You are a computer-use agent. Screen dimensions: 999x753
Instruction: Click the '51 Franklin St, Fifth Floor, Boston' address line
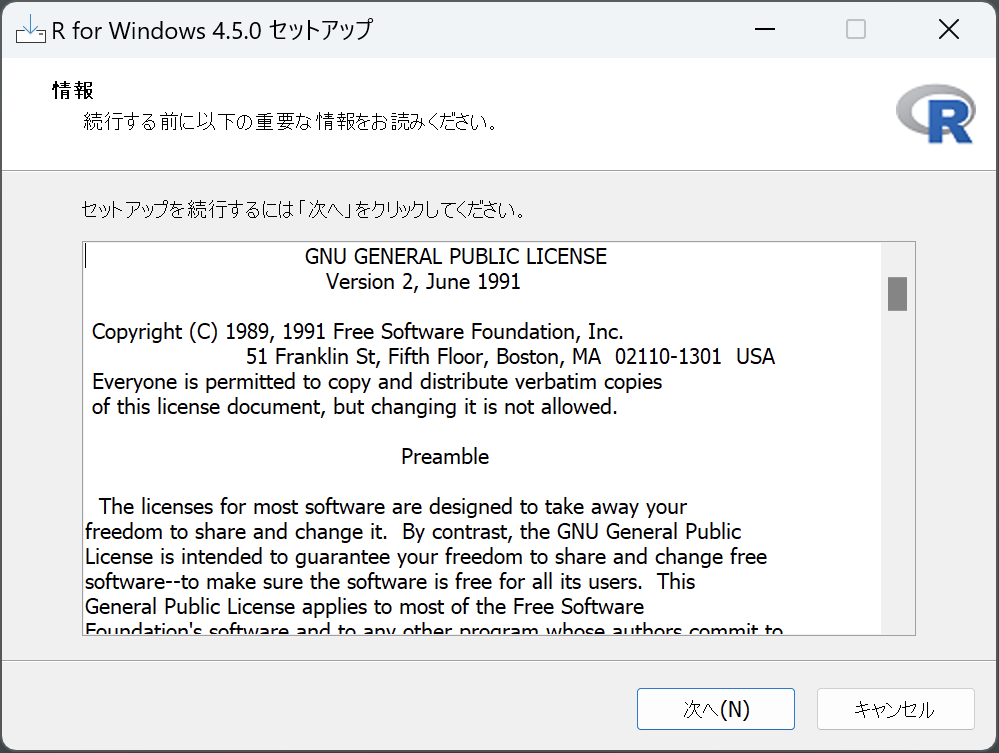pyautogui.click(x=510, y=357)
